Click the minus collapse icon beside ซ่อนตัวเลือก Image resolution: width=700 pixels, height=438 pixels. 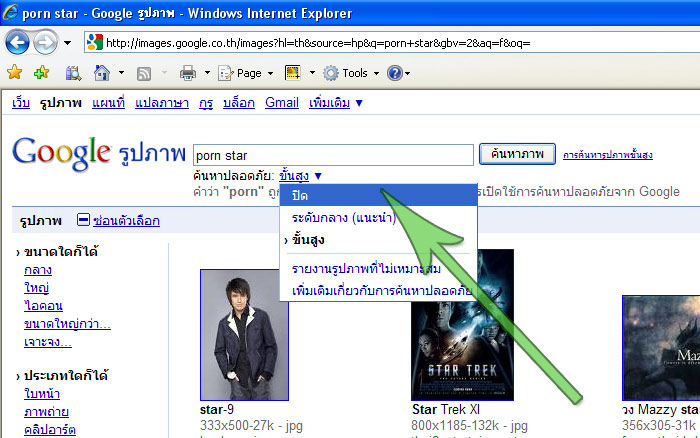(x=83, y=220)
